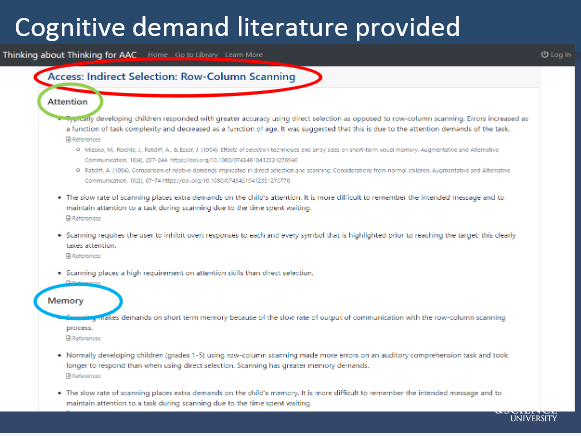Viewport: 581px width, 436px height.
Task: Click the Mizuko, Reichle, Ratcliff & Esser citation text
Action: click(292, 155)
